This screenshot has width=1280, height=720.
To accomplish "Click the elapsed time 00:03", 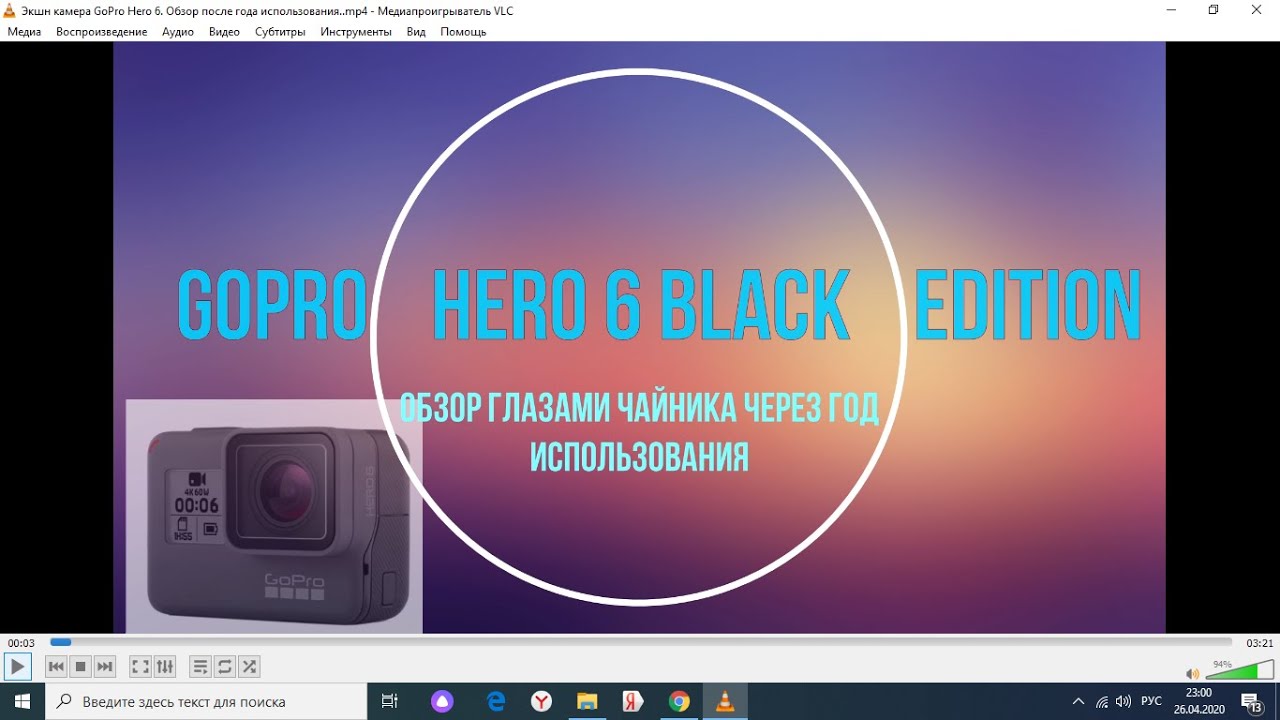I will coord(21,643).
